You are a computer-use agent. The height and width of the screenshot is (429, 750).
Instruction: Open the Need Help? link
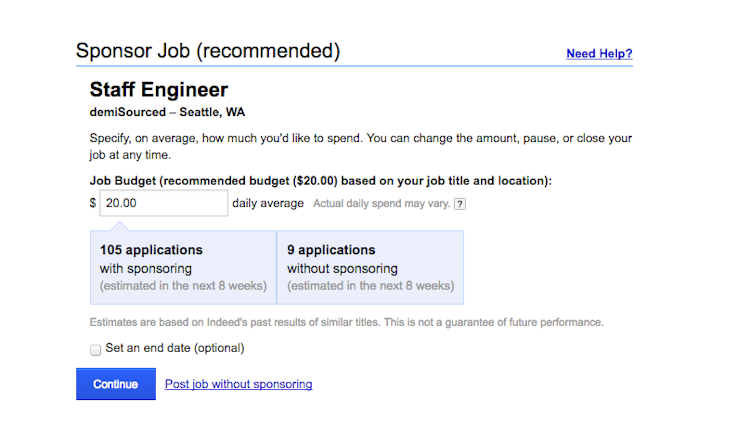(599, 54)
